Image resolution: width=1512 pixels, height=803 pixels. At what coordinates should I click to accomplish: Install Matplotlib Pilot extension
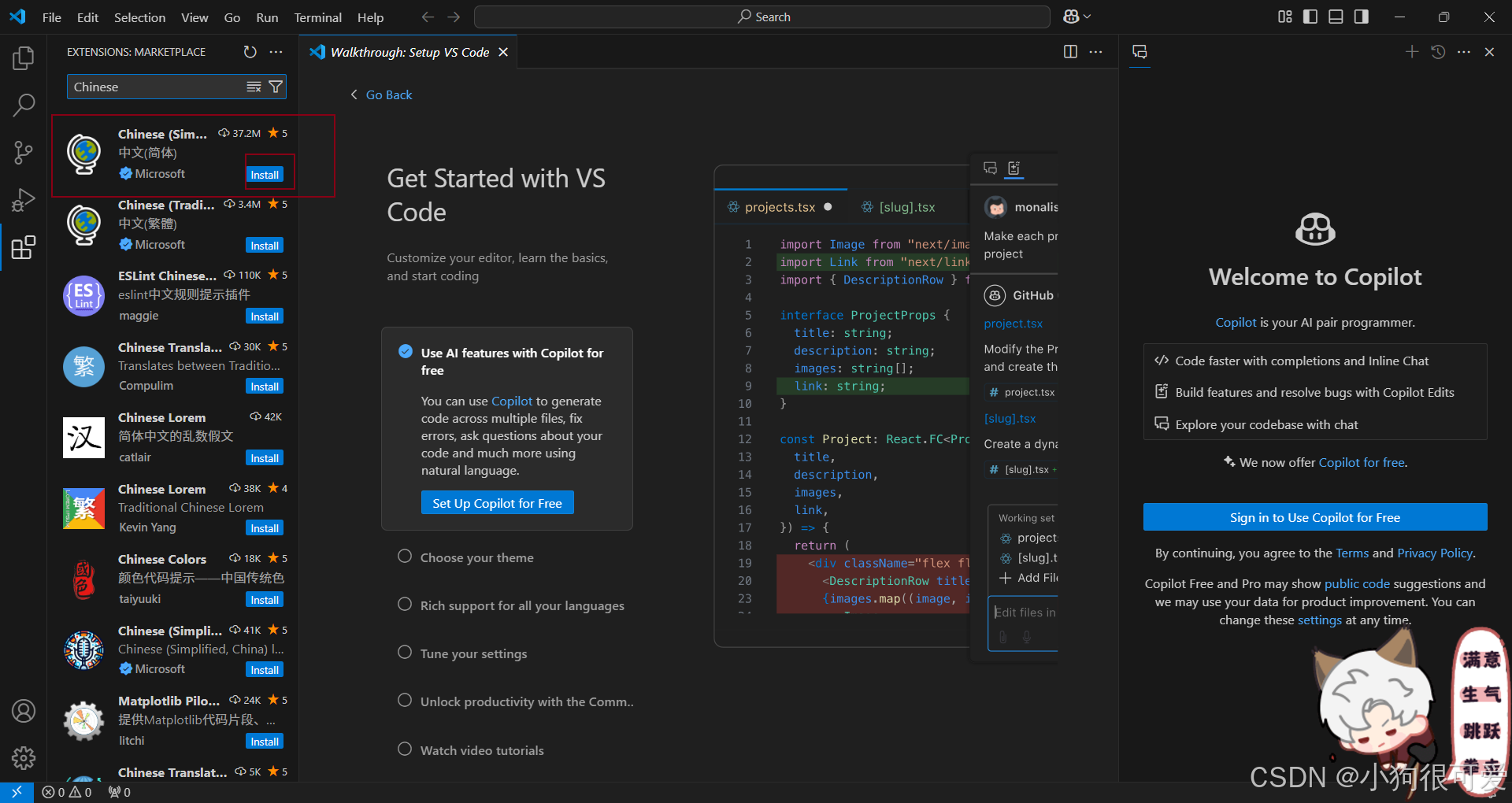pyautogui.click(x=265, y=742)
